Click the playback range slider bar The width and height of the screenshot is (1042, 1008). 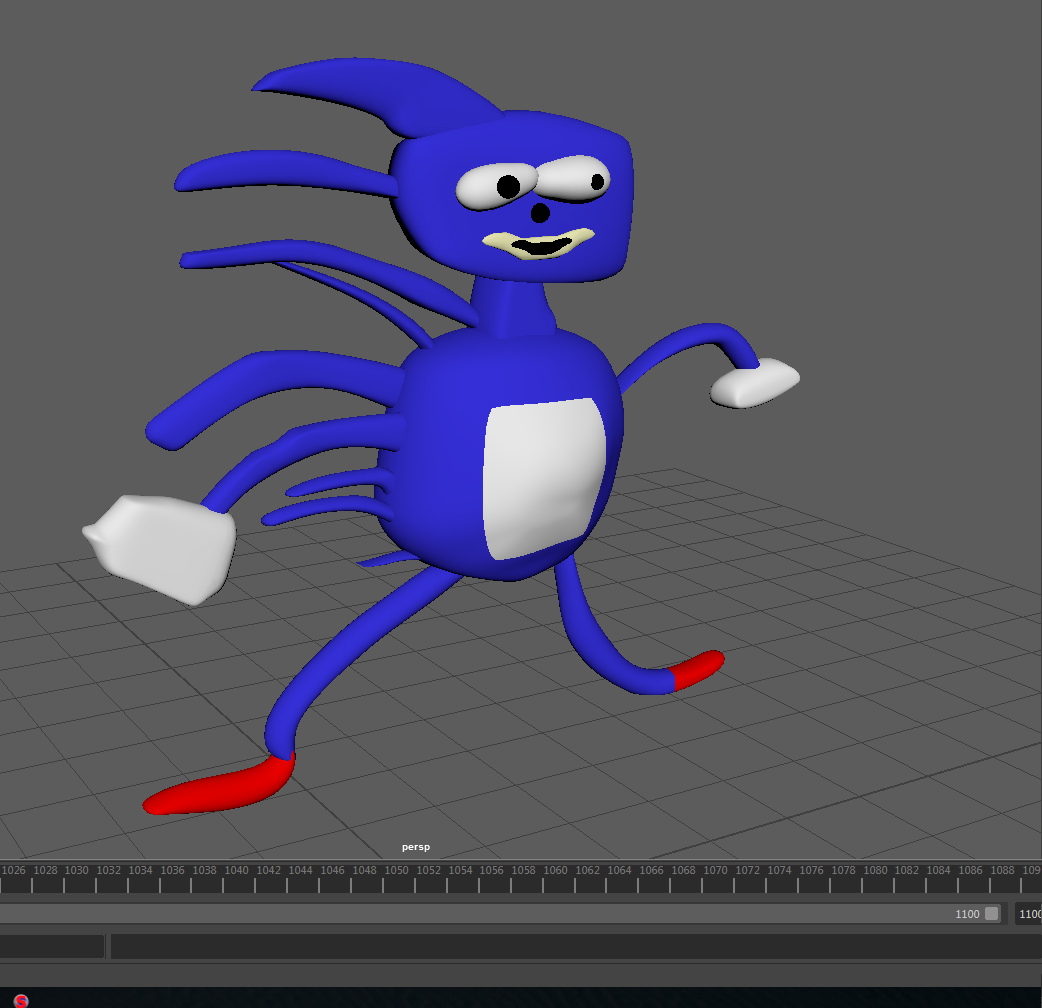click(500, 914)
